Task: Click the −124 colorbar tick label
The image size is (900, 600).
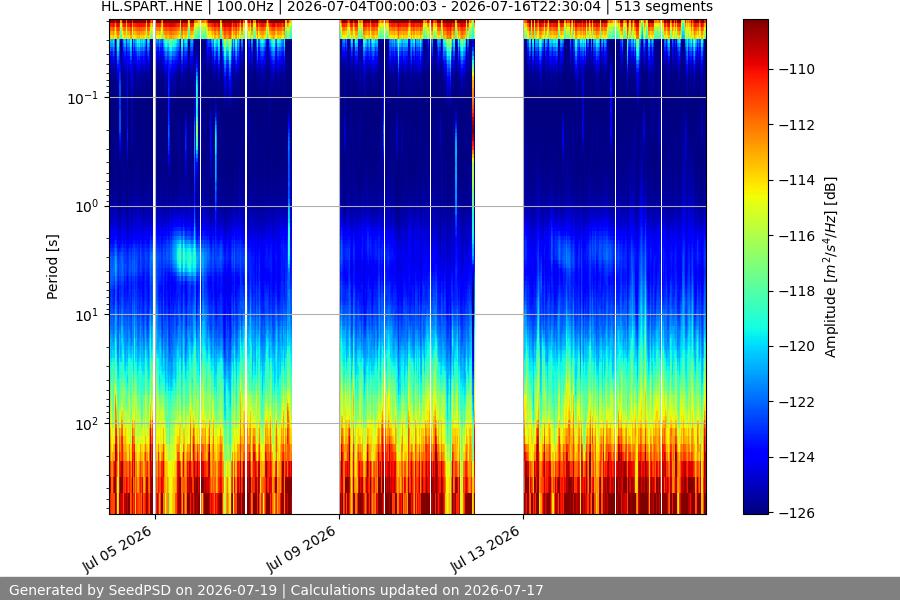Action: point(797,458)
